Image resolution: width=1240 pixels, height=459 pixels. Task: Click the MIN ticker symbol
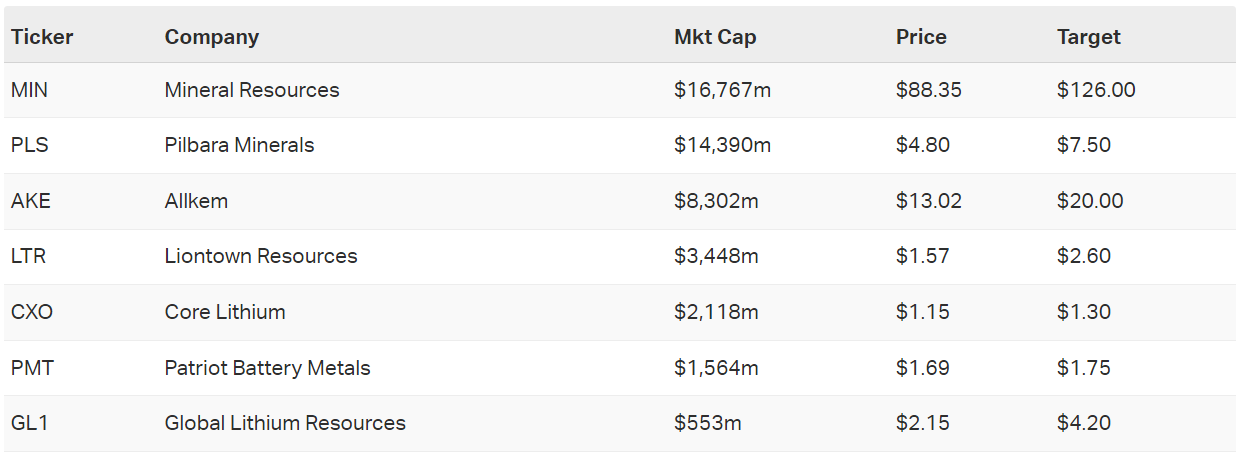point(29,90)
